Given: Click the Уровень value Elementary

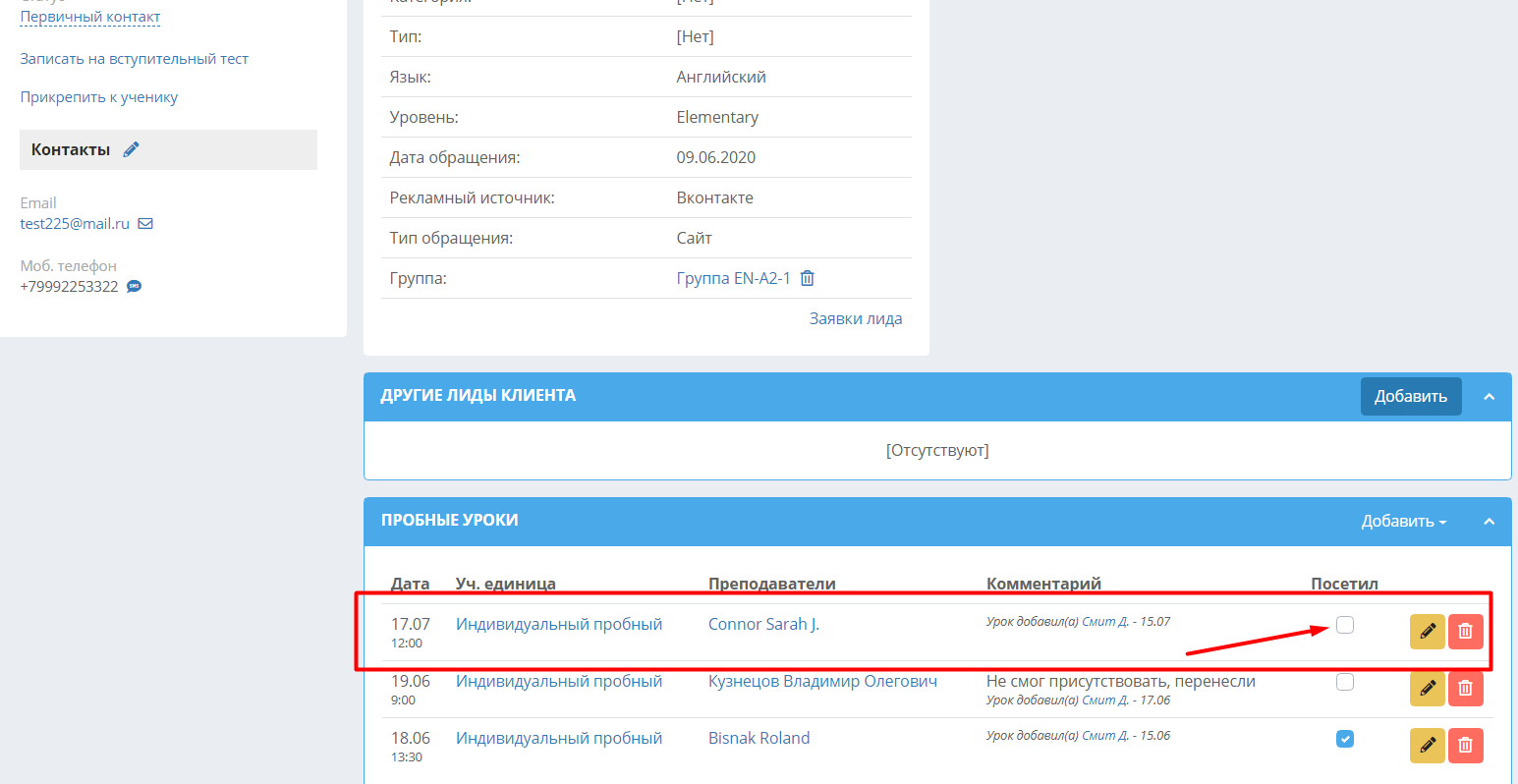Looking at the screenshot, I should click(x=717, y=117).
